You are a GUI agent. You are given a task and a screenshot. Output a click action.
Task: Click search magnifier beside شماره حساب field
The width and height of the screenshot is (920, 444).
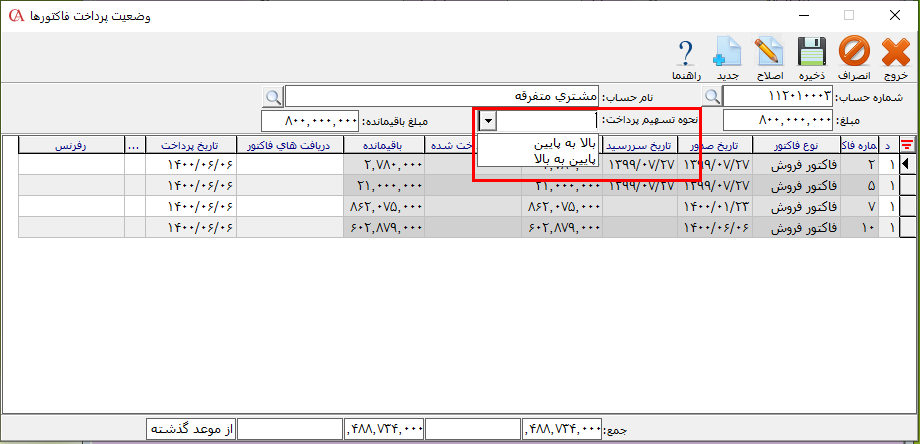click(x=712, y=97)
